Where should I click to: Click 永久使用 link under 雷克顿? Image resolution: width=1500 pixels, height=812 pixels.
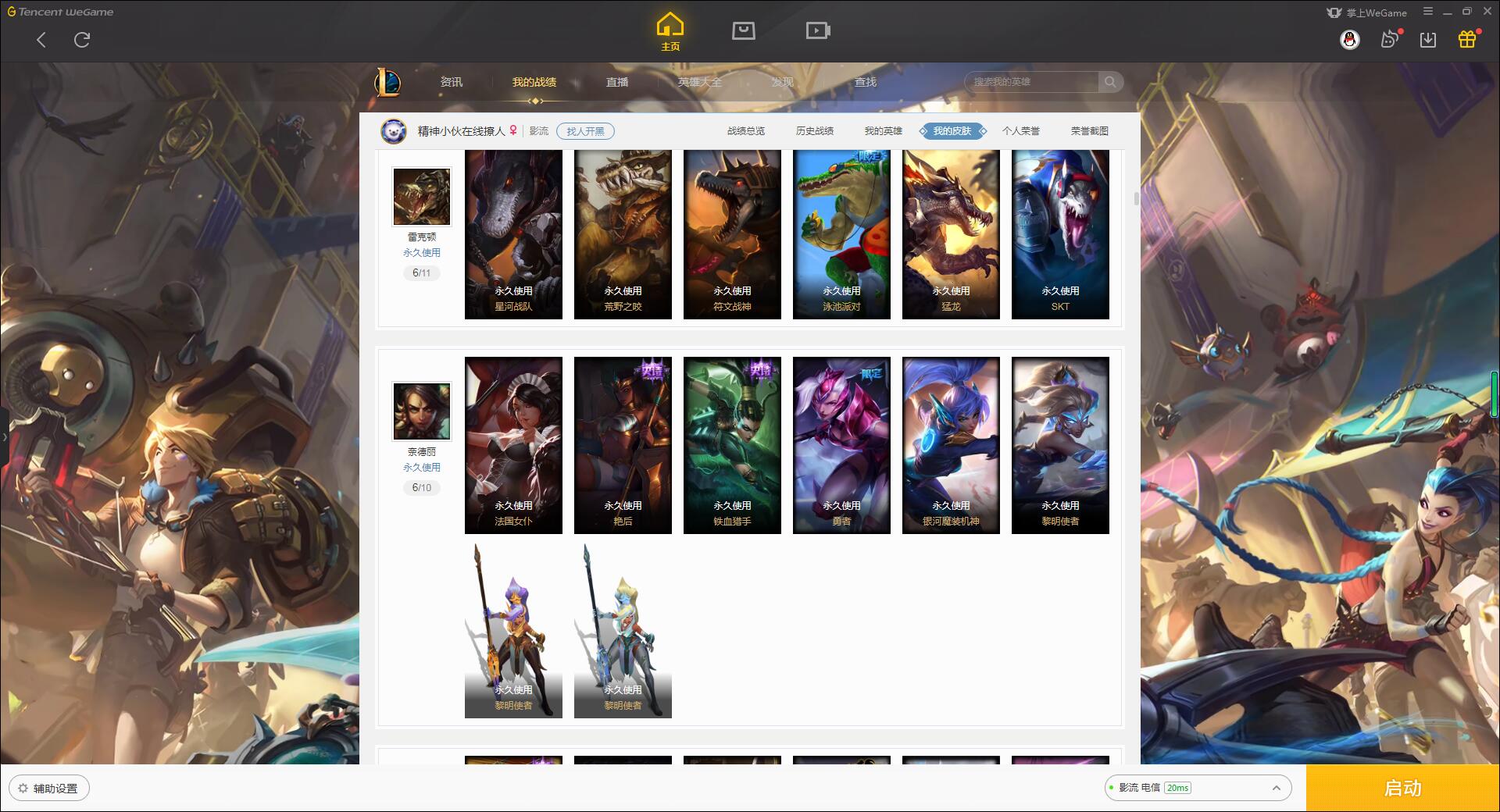tap(422, 253)
